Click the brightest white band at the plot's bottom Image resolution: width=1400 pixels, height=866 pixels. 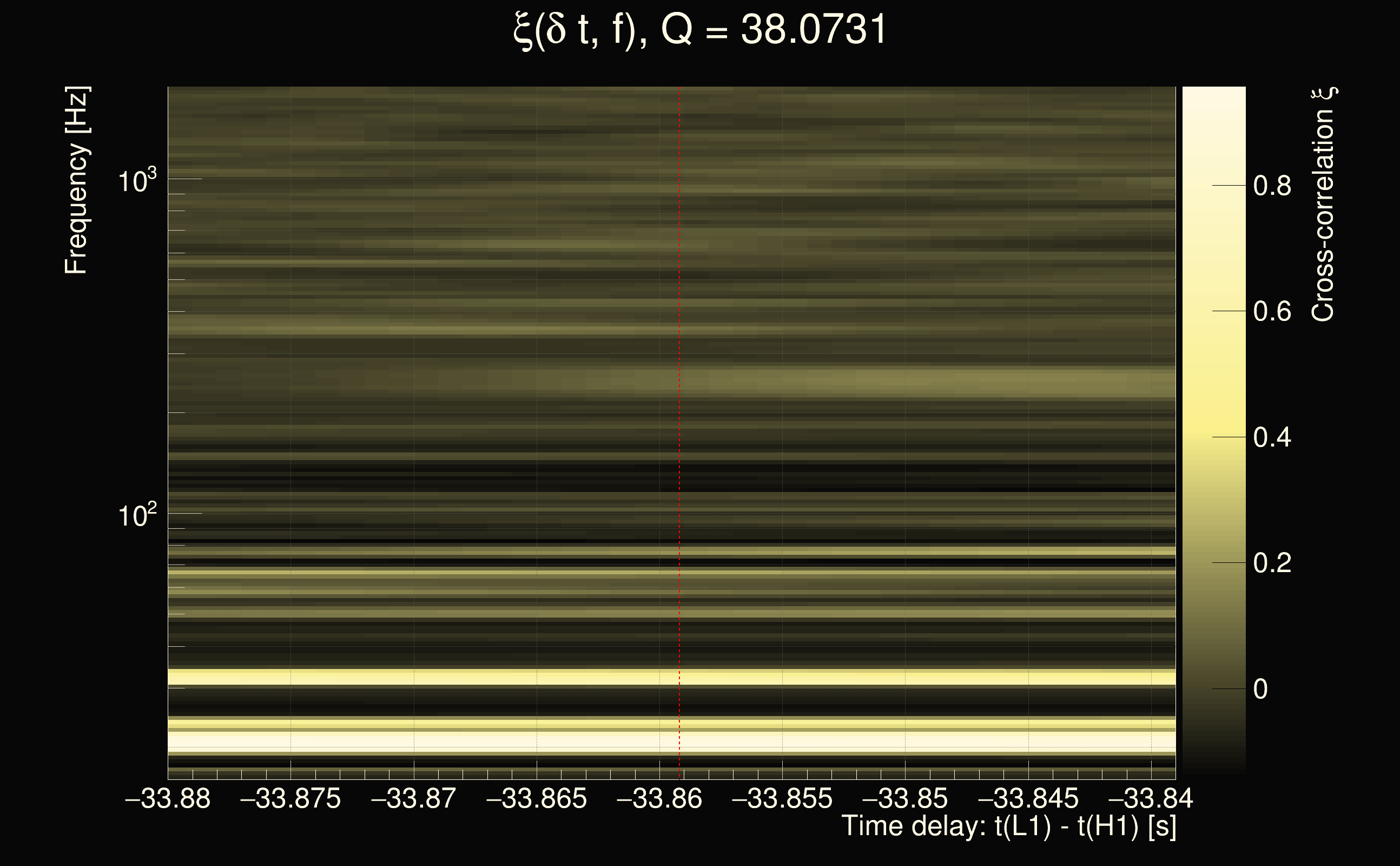671,741
